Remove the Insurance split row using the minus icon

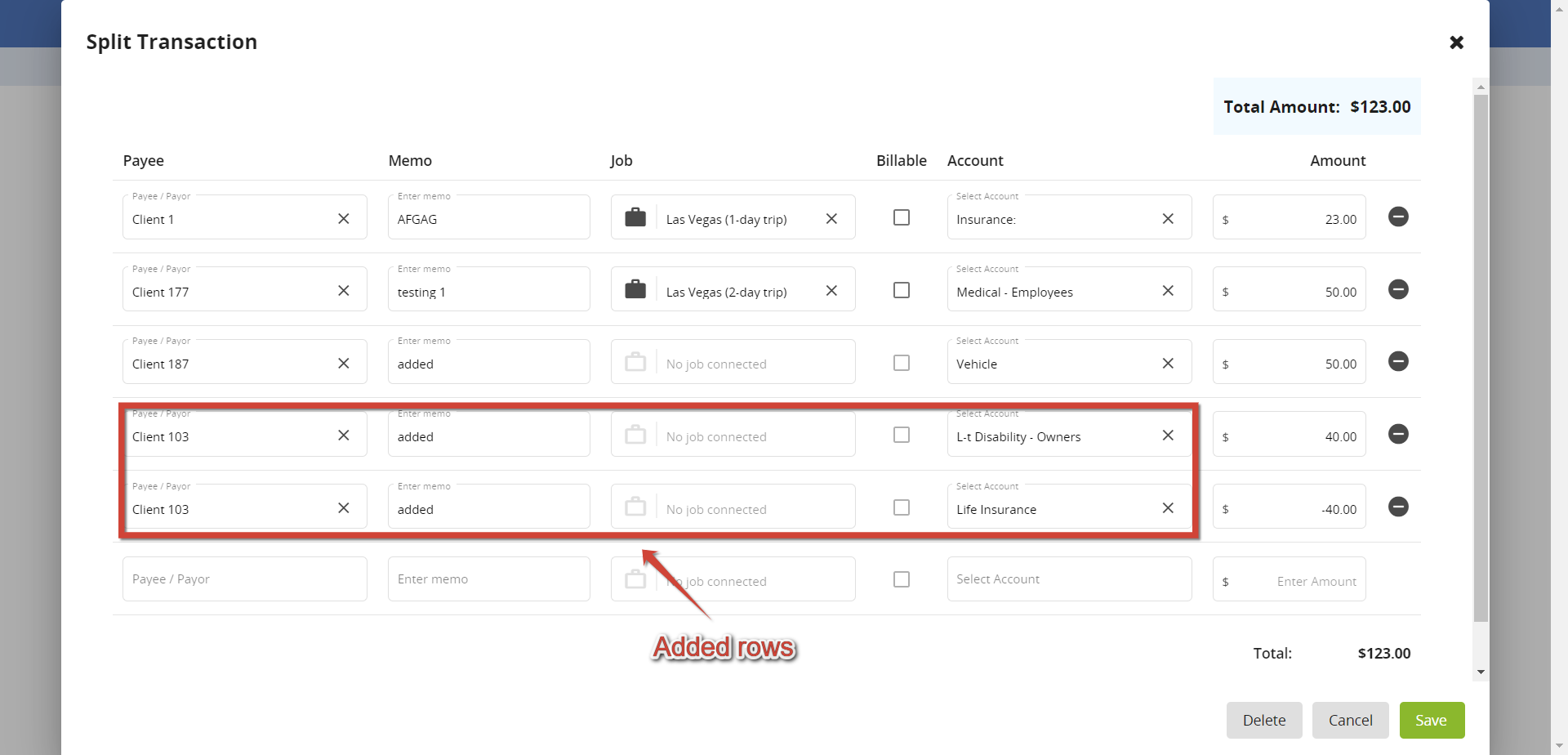click(x=1398, y=217)
